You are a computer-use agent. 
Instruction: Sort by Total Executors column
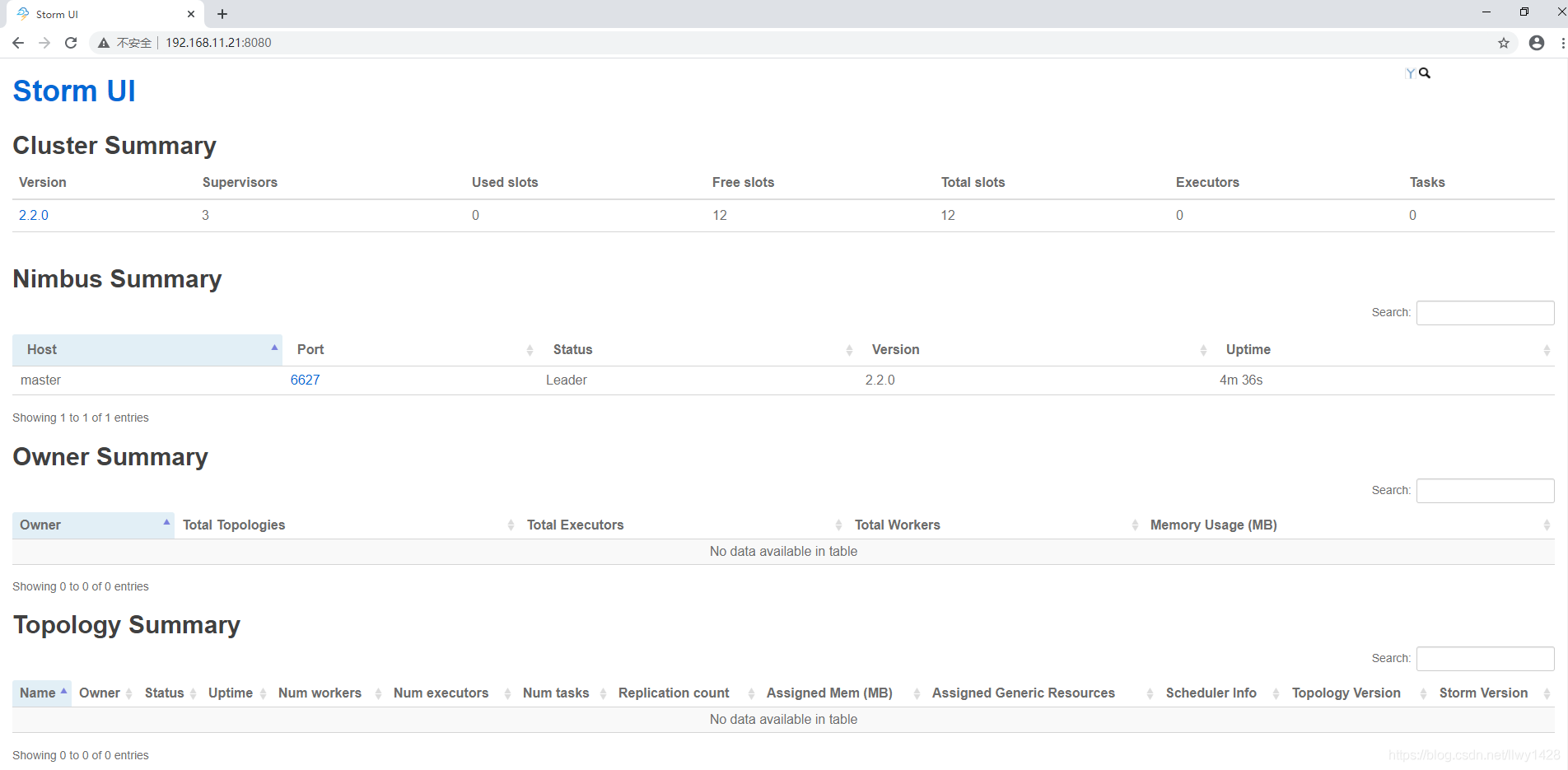coord(683,525)
